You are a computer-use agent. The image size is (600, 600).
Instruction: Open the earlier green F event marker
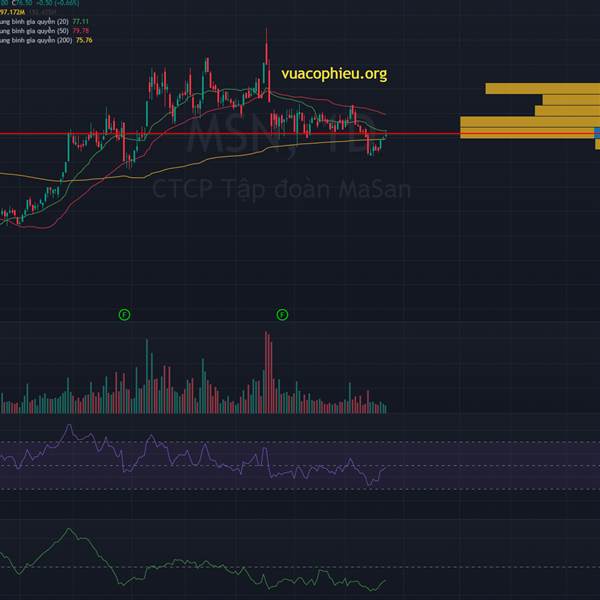124,315
